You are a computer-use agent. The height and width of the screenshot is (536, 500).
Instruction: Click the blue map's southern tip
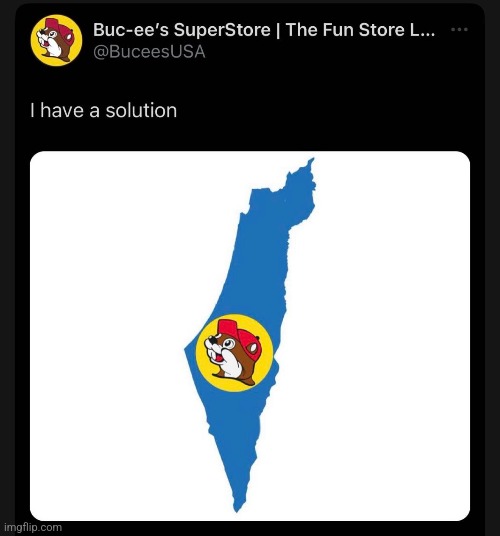click(x=236, y=509)
